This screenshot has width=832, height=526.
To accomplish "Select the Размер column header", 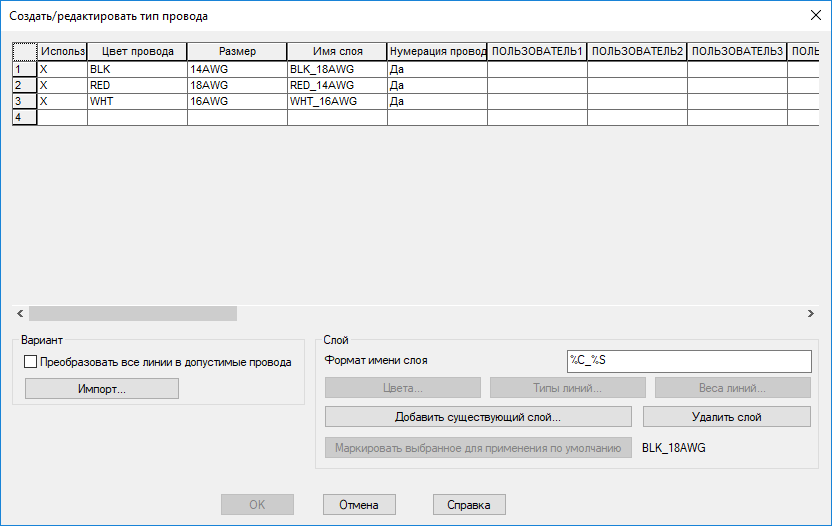I will [237, 51].
